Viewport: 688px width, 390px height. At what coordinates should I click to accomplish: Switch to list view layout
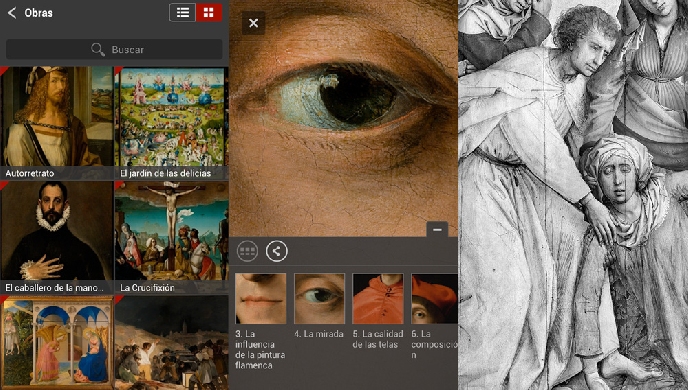(x=183, y=13)
